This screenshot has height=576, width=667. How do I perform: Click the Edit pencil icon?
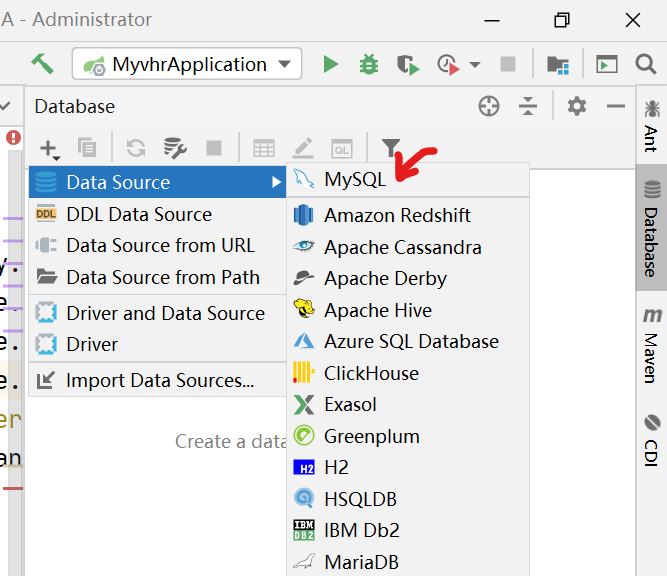tap(303, 148)
